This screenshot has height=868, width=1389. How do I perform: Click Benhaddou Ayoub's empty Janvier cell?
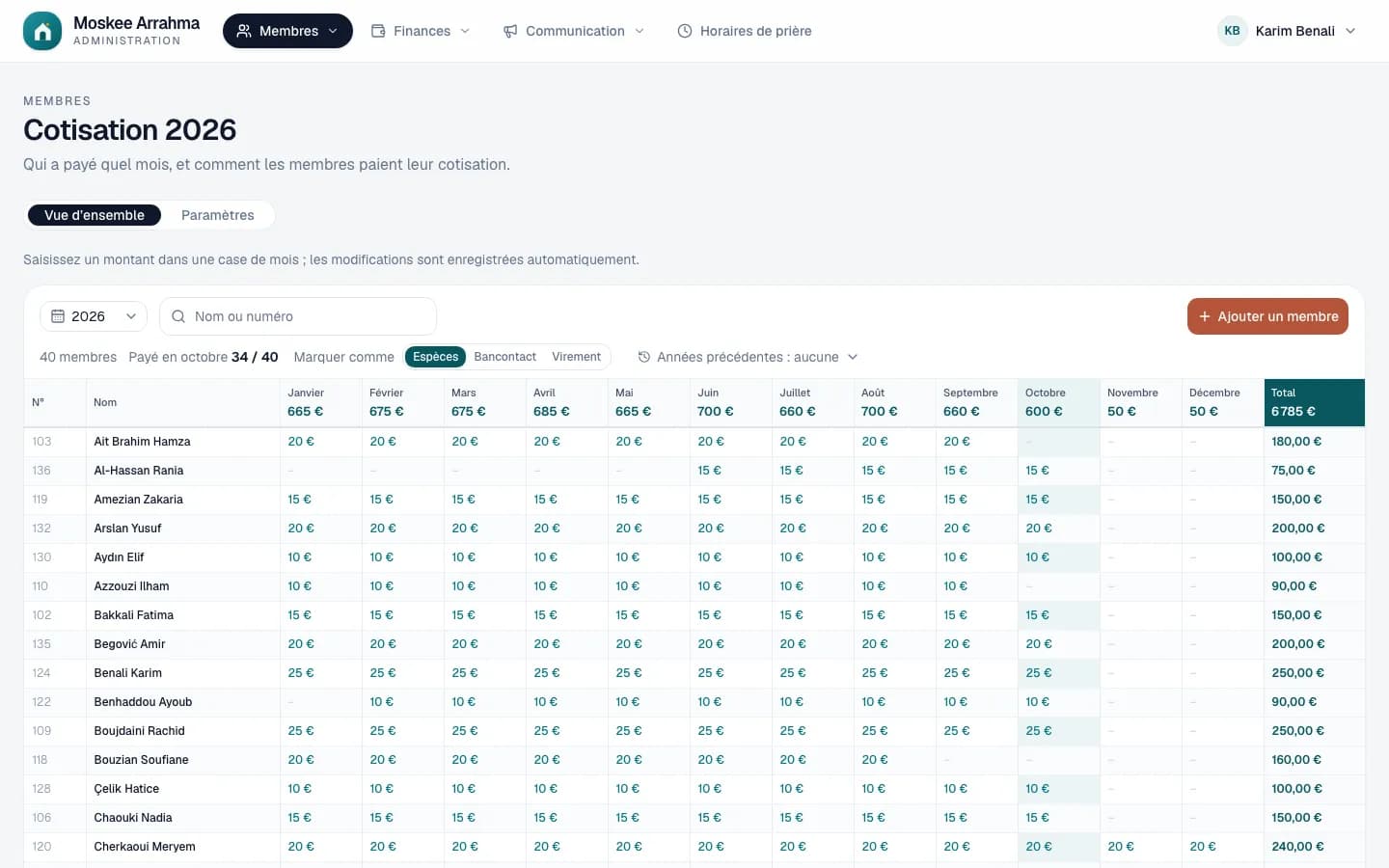[x=320, y=702]
